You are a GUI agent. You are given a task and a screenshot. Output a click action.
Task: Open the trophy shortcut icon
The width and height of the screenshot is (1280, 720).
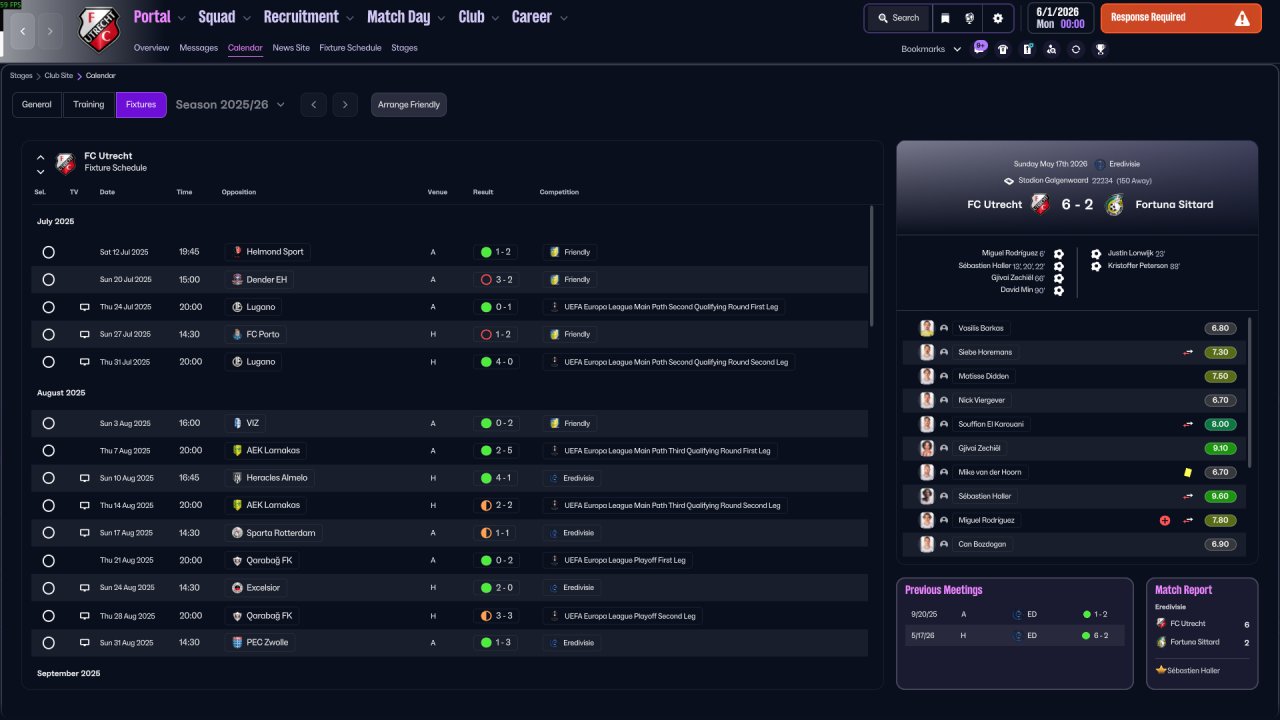[1100, 49]
